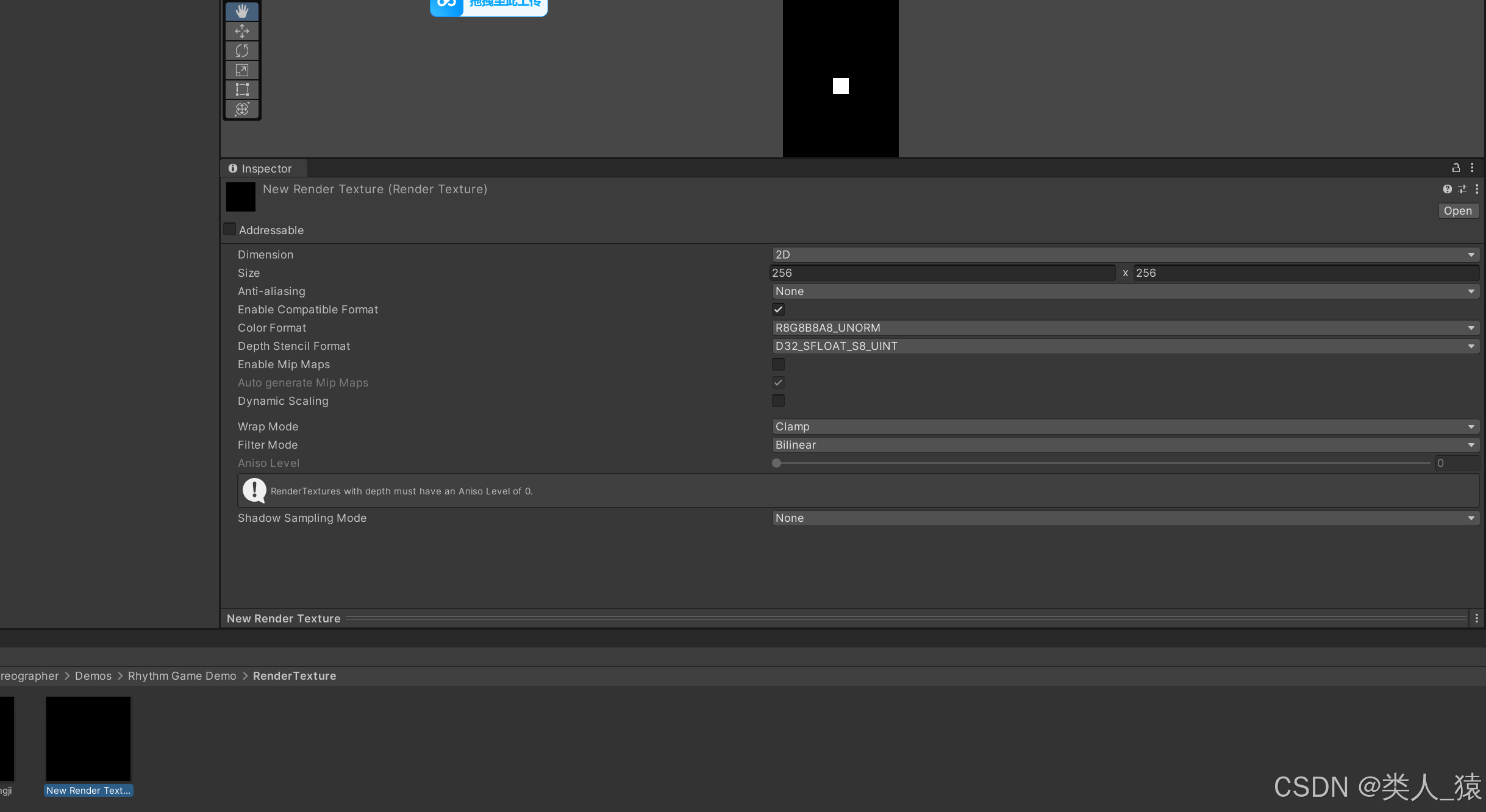
Task: Open the Filter Mode dropdown
Action: tap(1125, 445)
